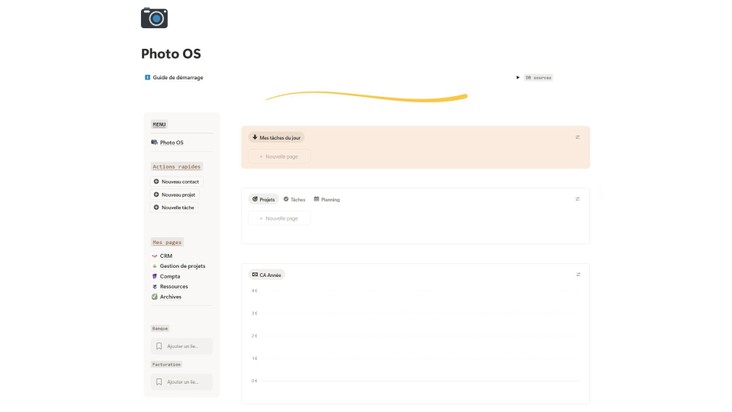Click Nouvelle page under the Projets tab
732x412 pixels.
279,218
